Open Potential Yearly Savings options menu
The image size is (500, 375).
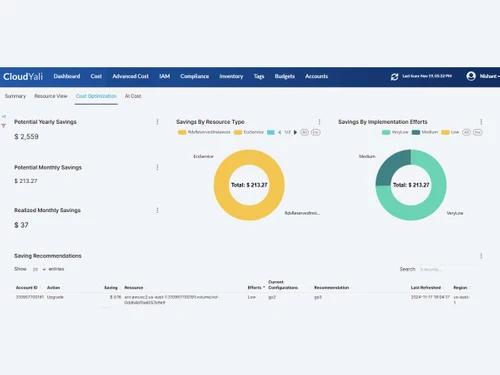point(157,122)
